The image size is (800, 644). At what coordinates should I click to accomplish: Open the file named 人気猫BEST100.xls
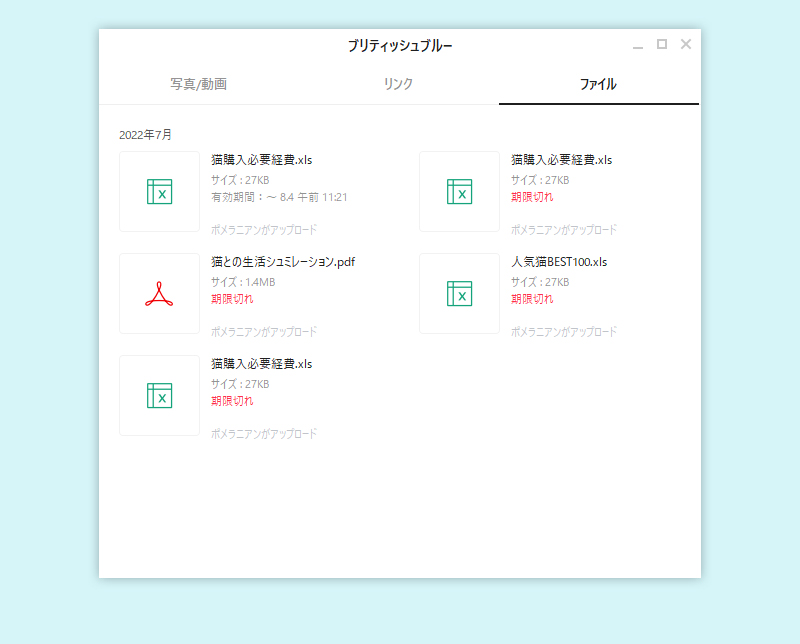pos(554,262)
